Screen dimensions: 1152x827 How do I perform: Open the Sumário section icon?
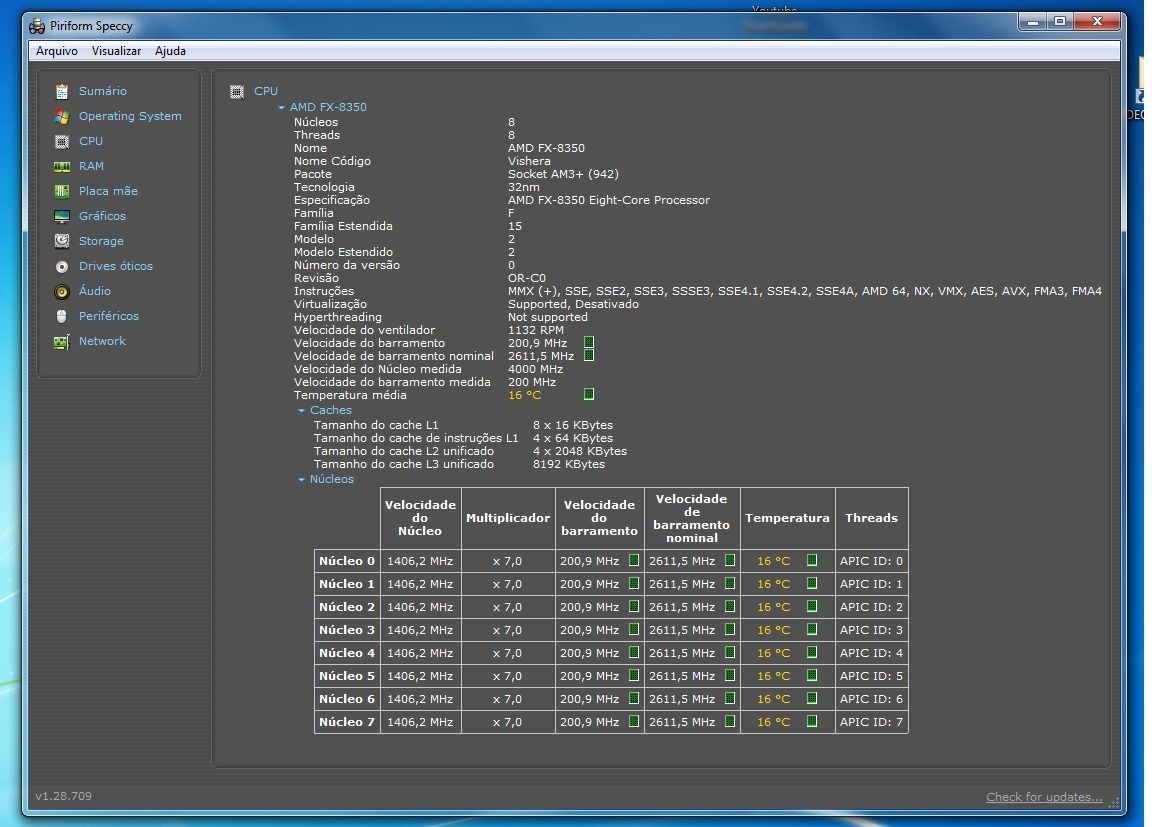pyautogui.click(x=62, y=91)
